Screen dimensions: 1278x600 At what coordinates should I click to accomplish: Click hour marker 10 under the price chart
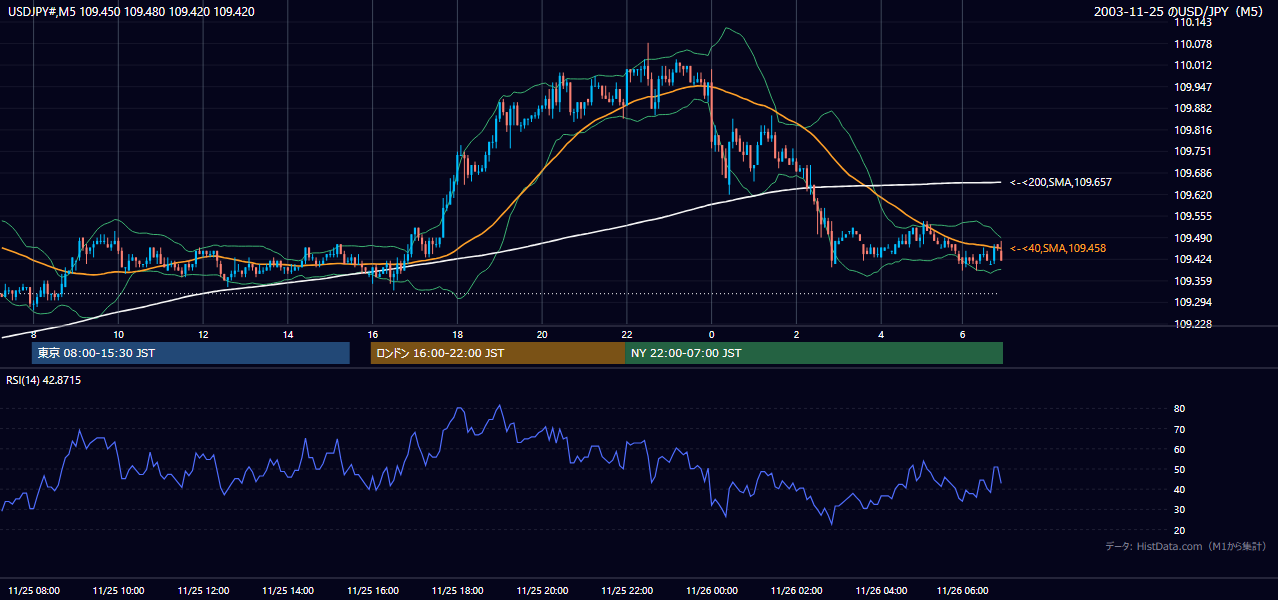(x=118, y=334)
